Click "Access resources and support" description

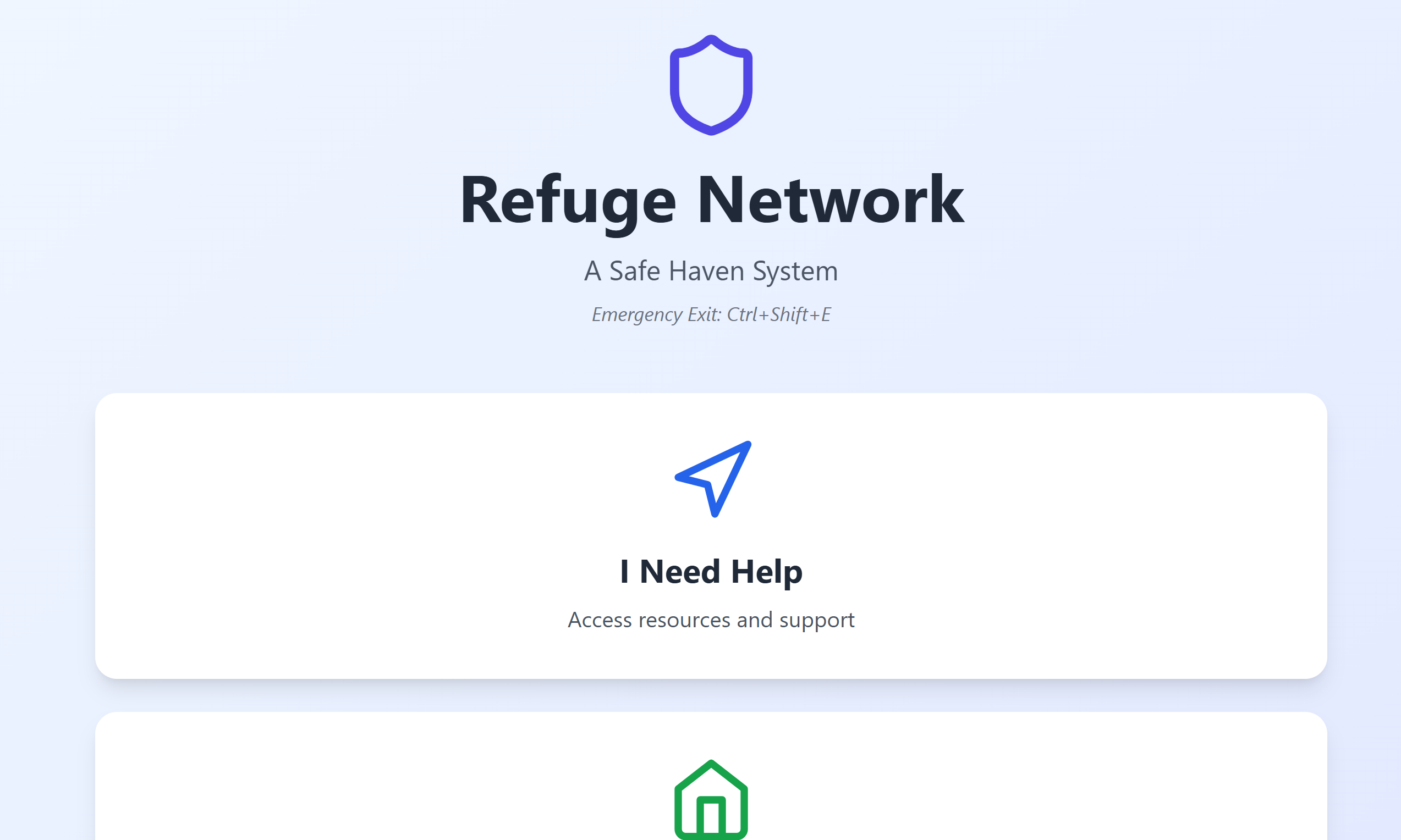coord(711,620)
